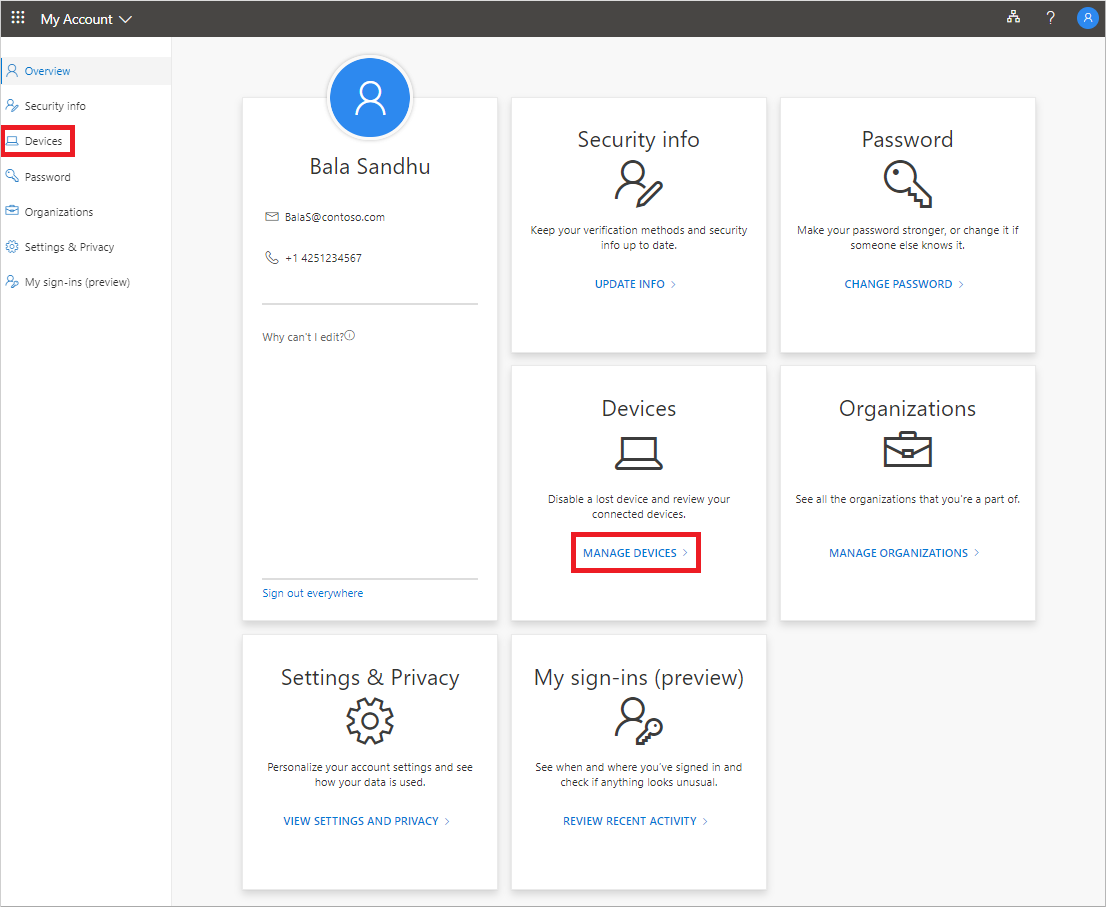Click the Settings & Privacy gear icon
This screenshot has height=907, width=1106.
pos(370,720)
